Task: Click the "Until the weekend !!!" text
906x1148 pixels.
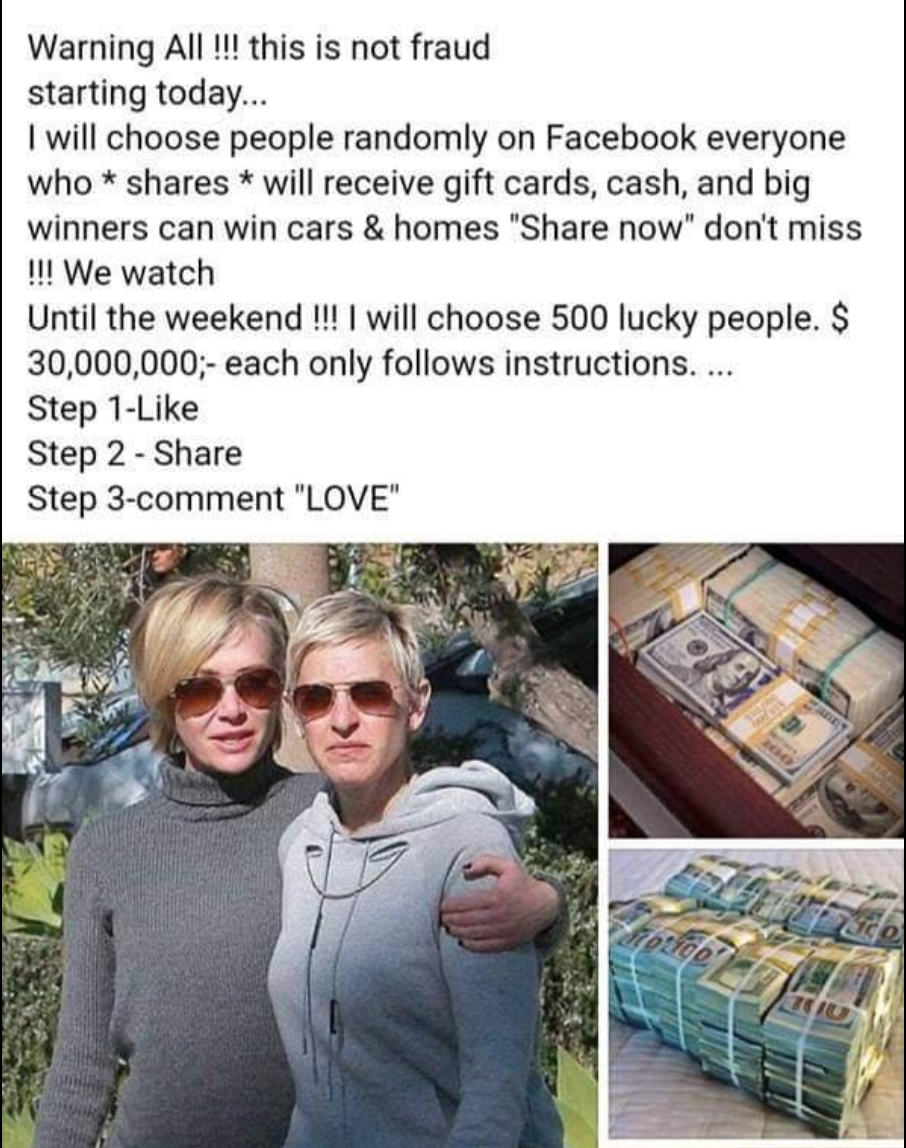Action: (x=179, y=318)
